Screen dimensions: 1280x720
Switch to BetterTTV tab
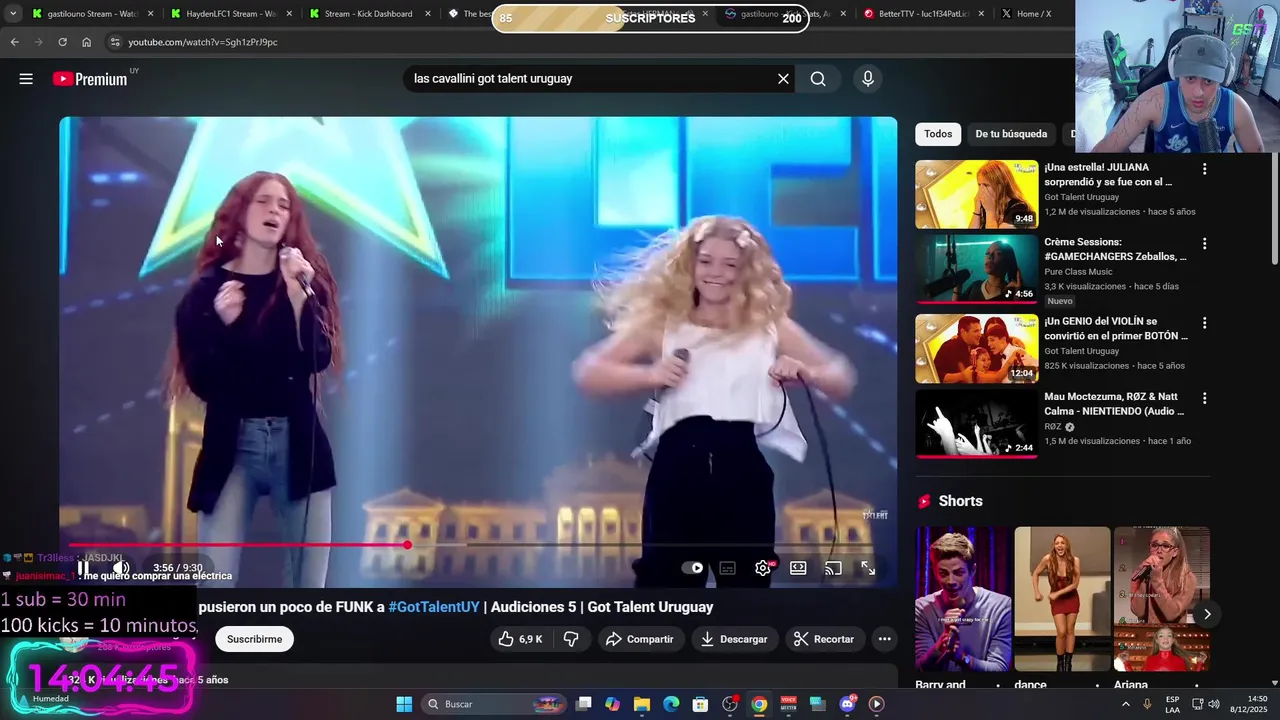pyautogui.click(x=923, y=14)
